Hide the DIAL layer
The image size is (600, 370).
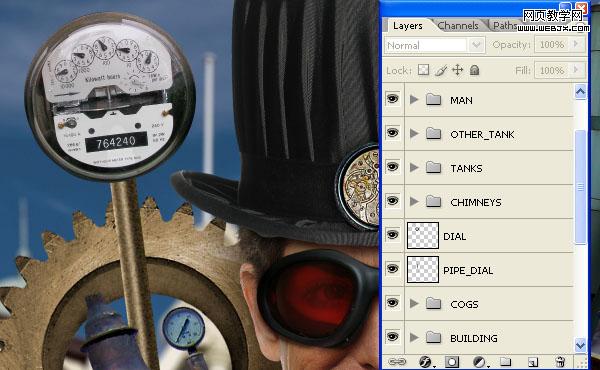[x=393, y=235]
